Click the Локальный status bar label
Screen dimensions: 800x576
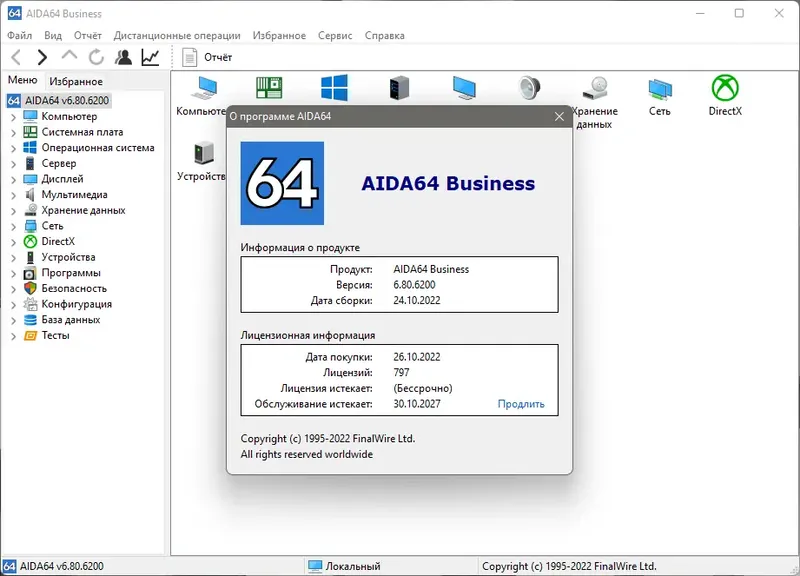pyautogui.click(x=353, y=566)
